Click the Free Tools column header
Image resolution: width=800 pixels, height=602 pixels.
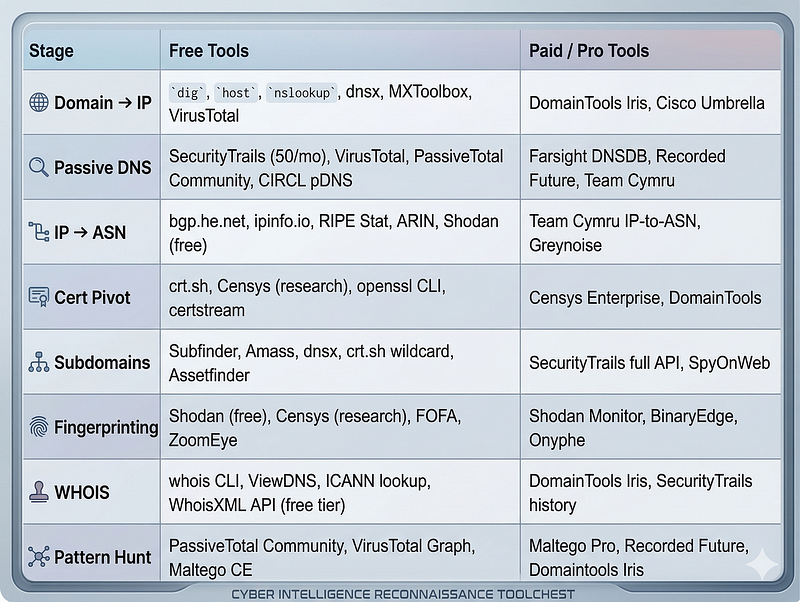[209, 51]
